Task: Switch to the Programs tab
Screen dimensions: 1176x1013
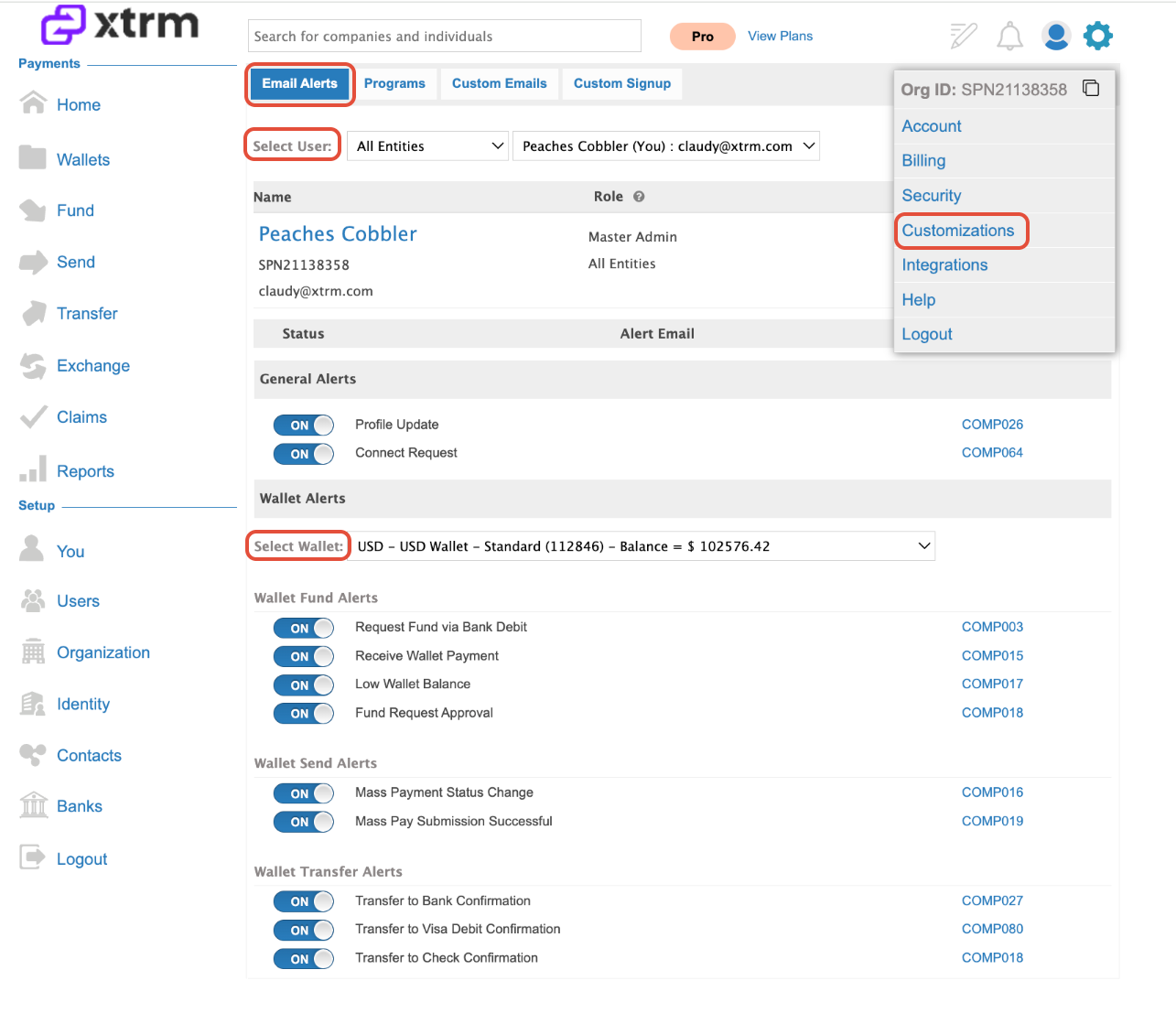Action: (x=394, y=83)
